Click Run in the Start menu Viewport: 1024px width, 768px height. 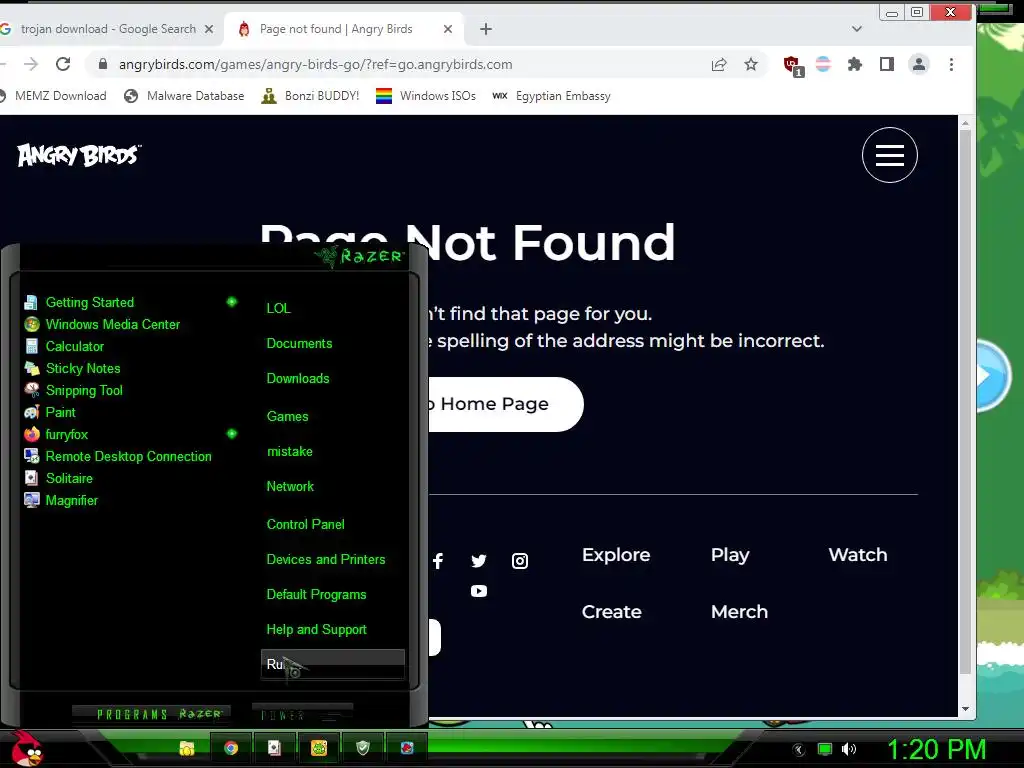[x=332, y=664]
